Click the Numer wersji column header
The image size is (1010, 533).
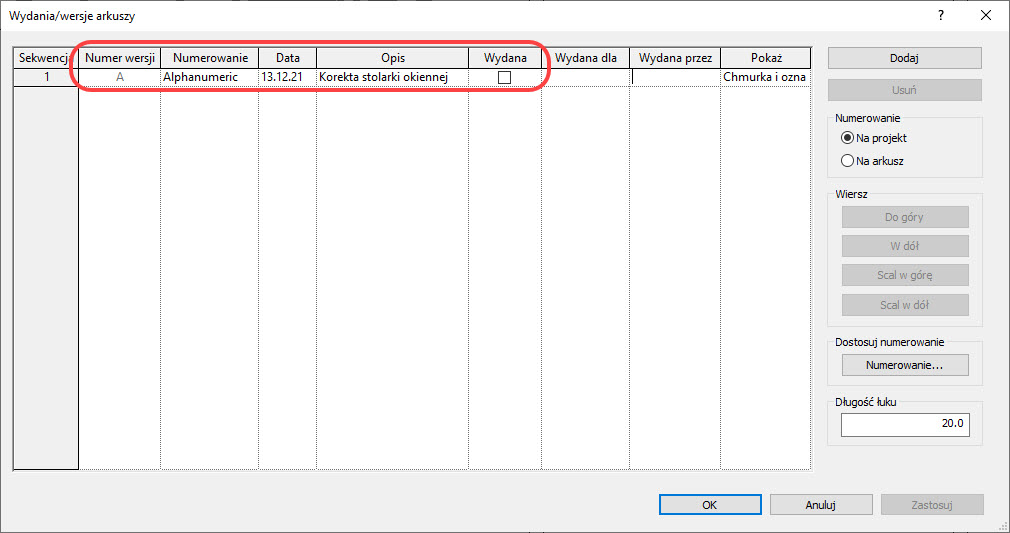[120, 58]
